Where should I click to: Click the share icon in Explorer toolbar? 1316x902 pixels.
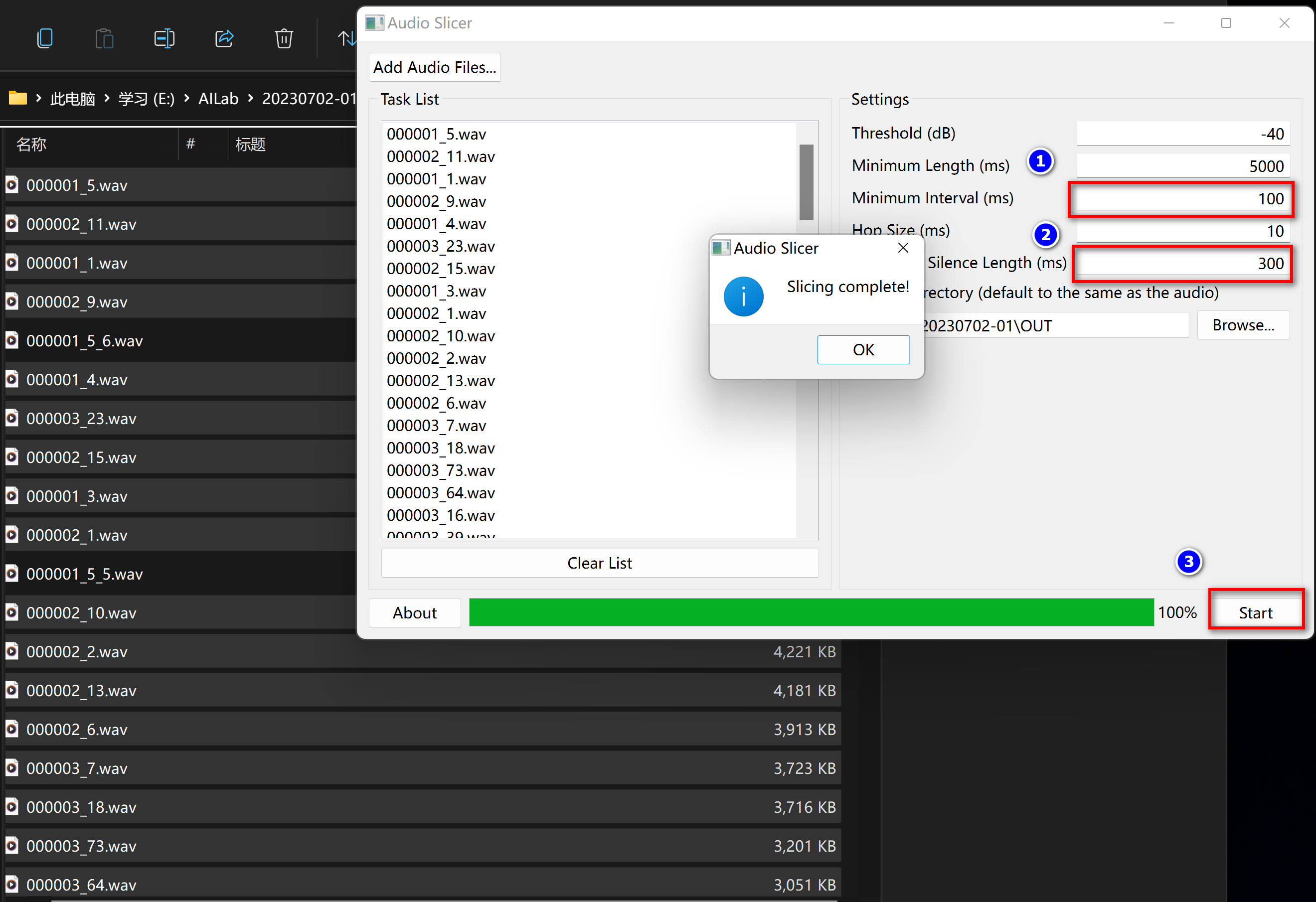pos(224,38)
